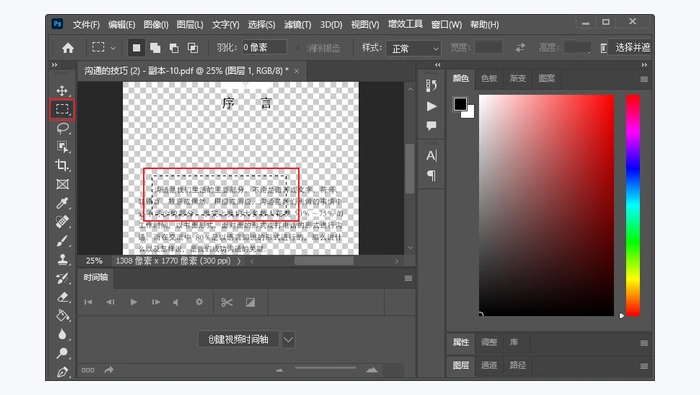Collapse the icon panel dock arrows
The width and height of the screenshot is (700, 395).
(438, 65)
